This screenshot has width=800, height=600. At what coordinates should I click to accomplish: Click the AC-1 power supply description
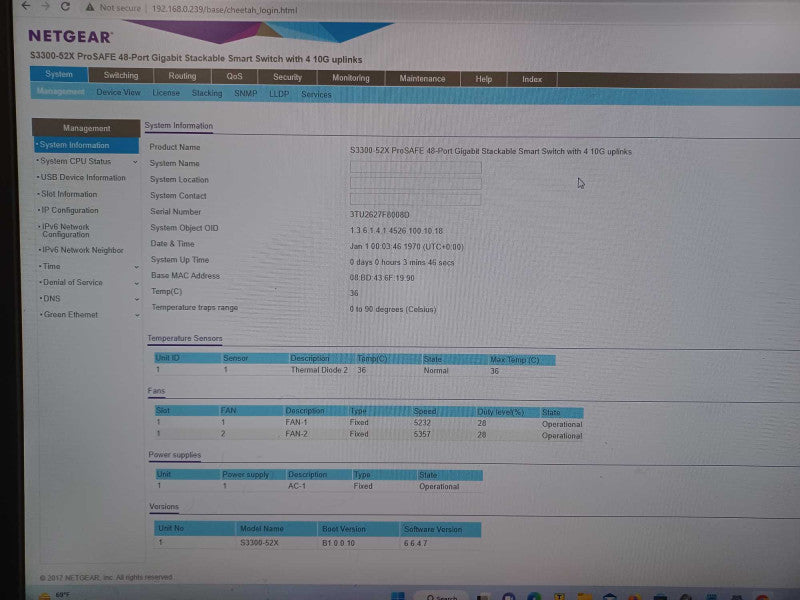click(297, 486)
